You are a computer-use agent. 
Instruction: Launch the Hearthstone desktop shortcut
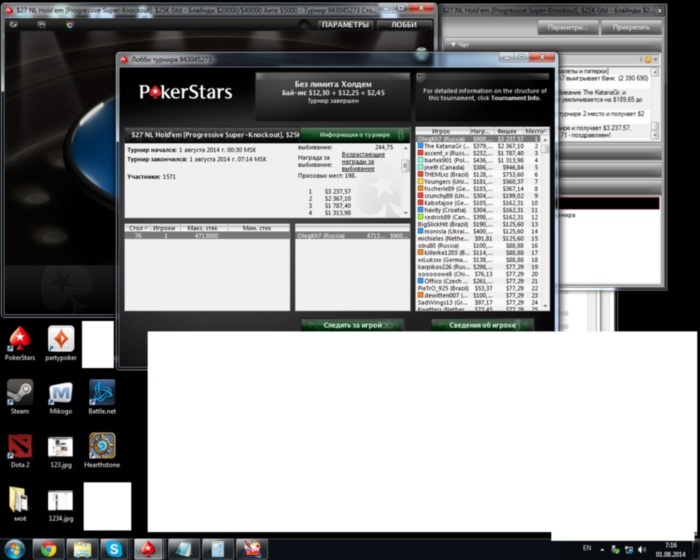click(x=102, y=450)
